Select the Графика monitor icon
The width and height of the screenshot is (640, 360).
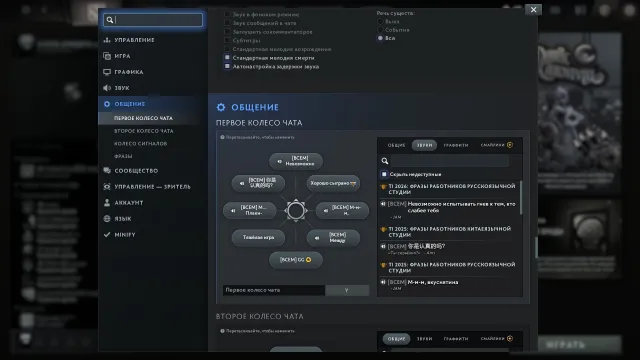pos(107,72)
